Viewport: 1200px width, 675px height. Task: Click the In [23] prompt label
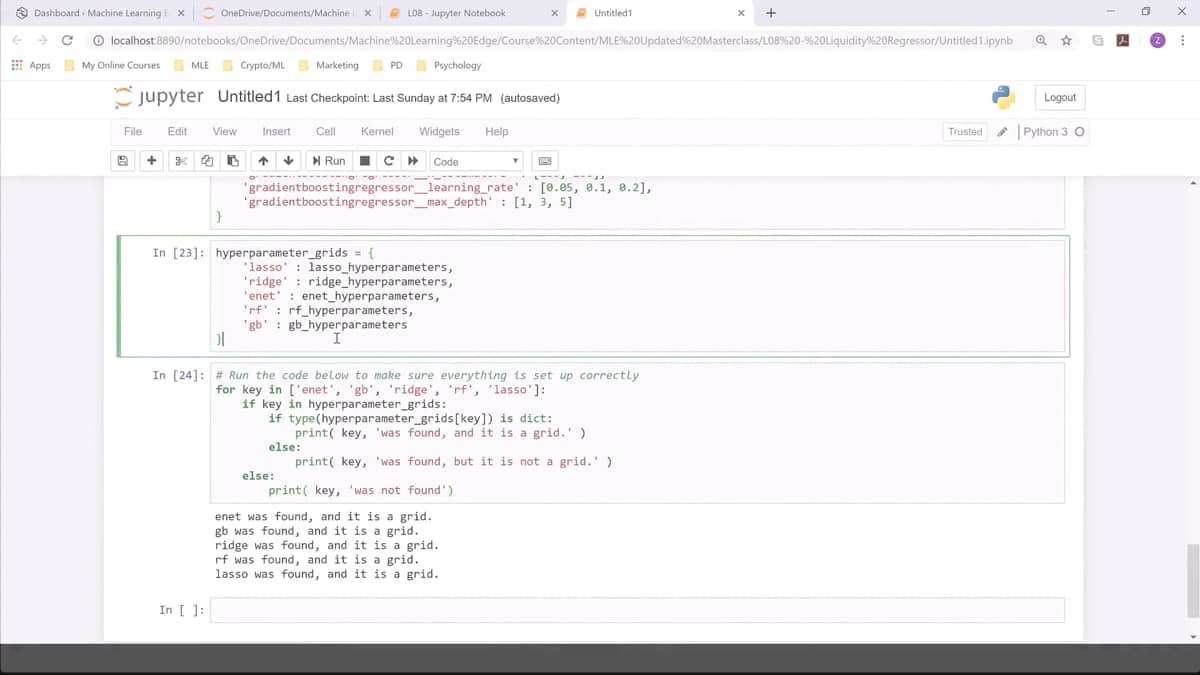click(178, 253)
